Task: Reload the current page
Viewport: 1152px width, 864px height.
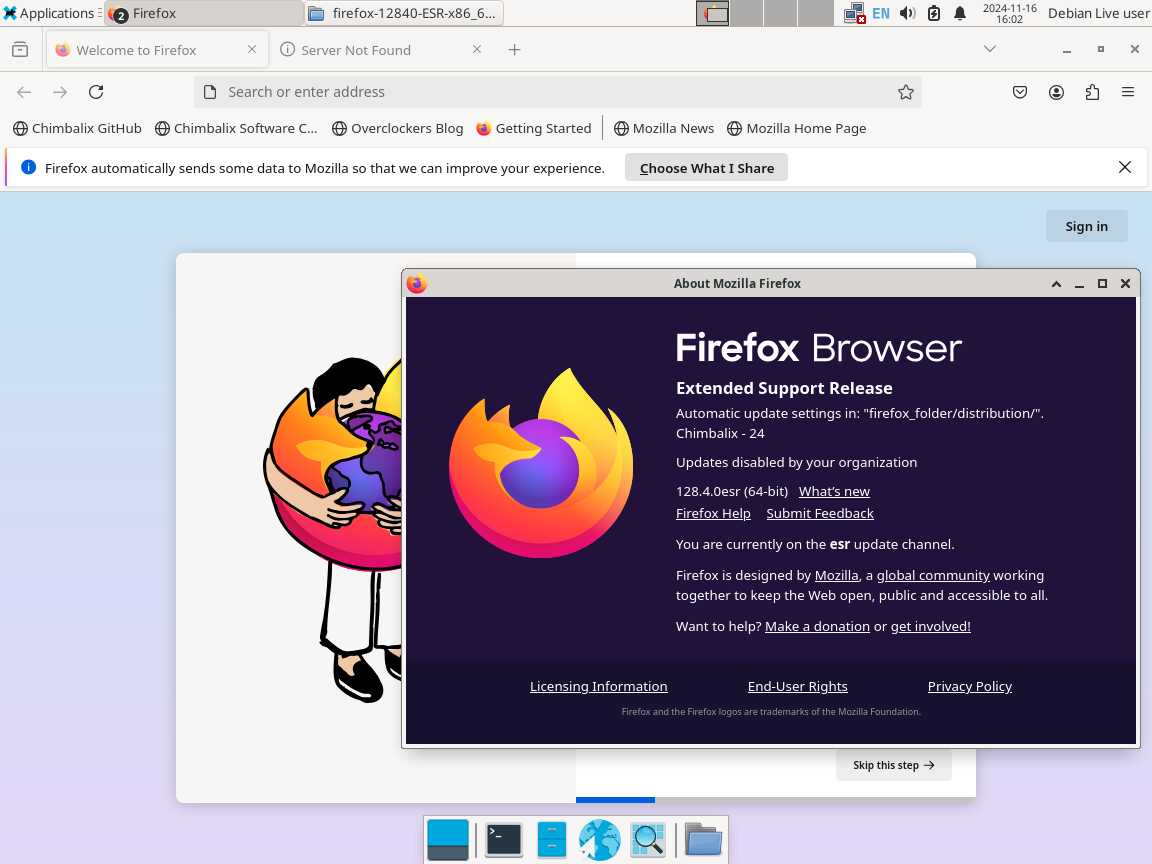Action: point(96,92)
